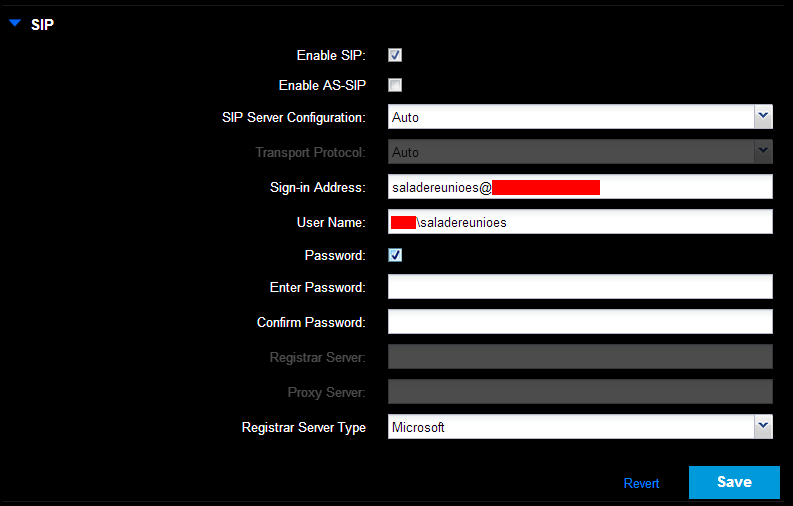Tick the Enable AS-SIP checkbox

point(395,85)
